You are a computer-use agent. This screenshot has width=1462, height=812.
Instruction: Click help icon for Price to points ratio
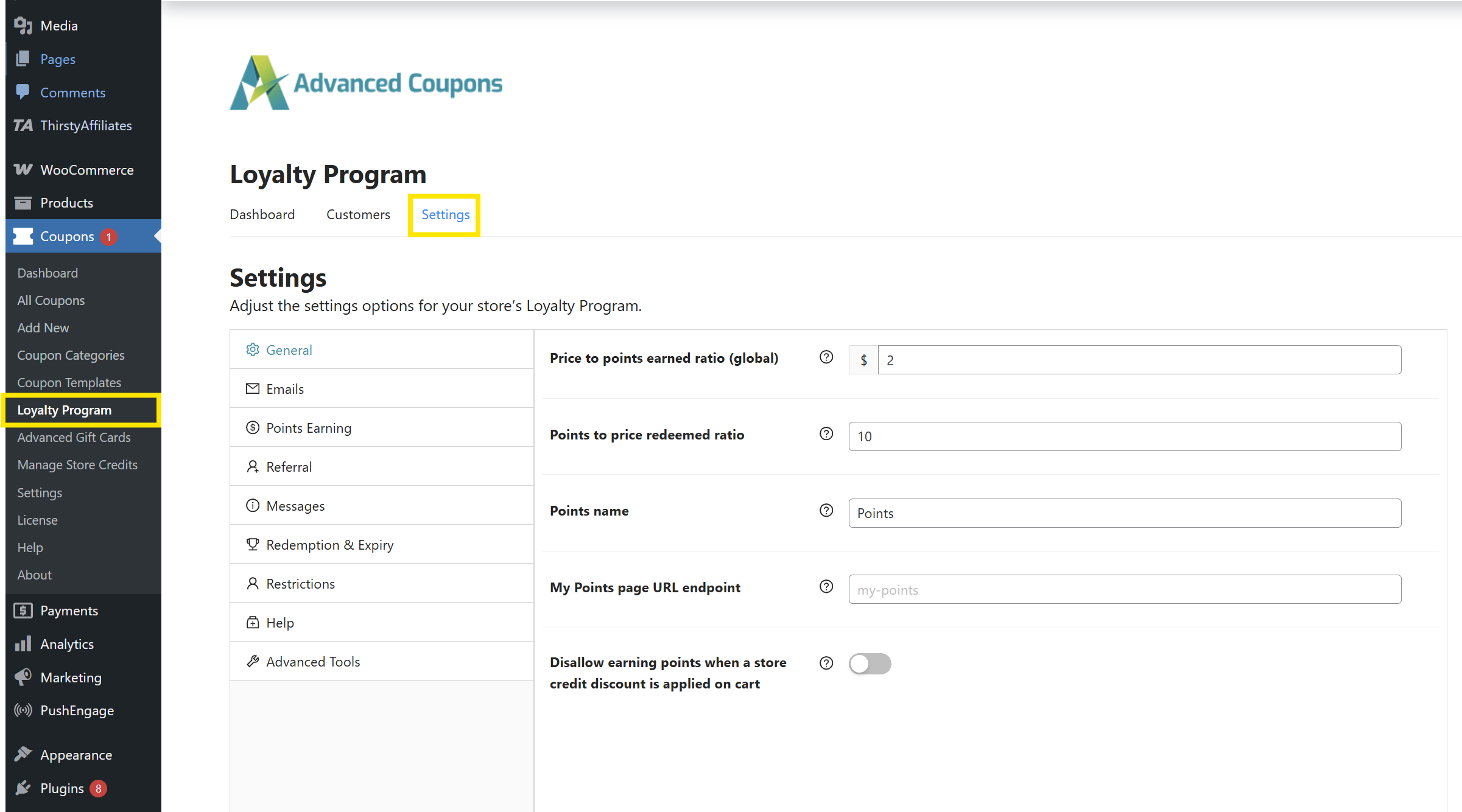[826, 357]
